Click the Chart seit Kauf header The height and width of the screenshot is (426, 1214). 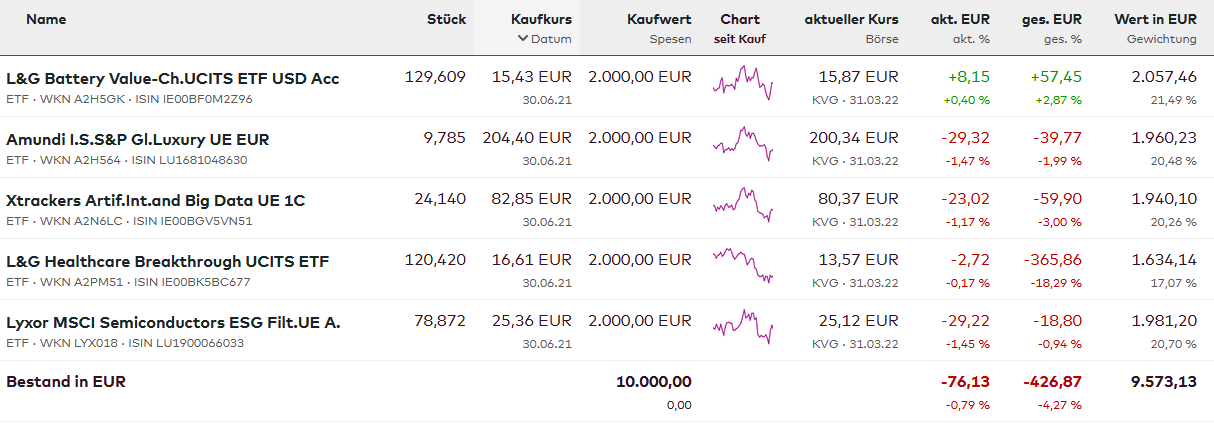coord(739,28)
